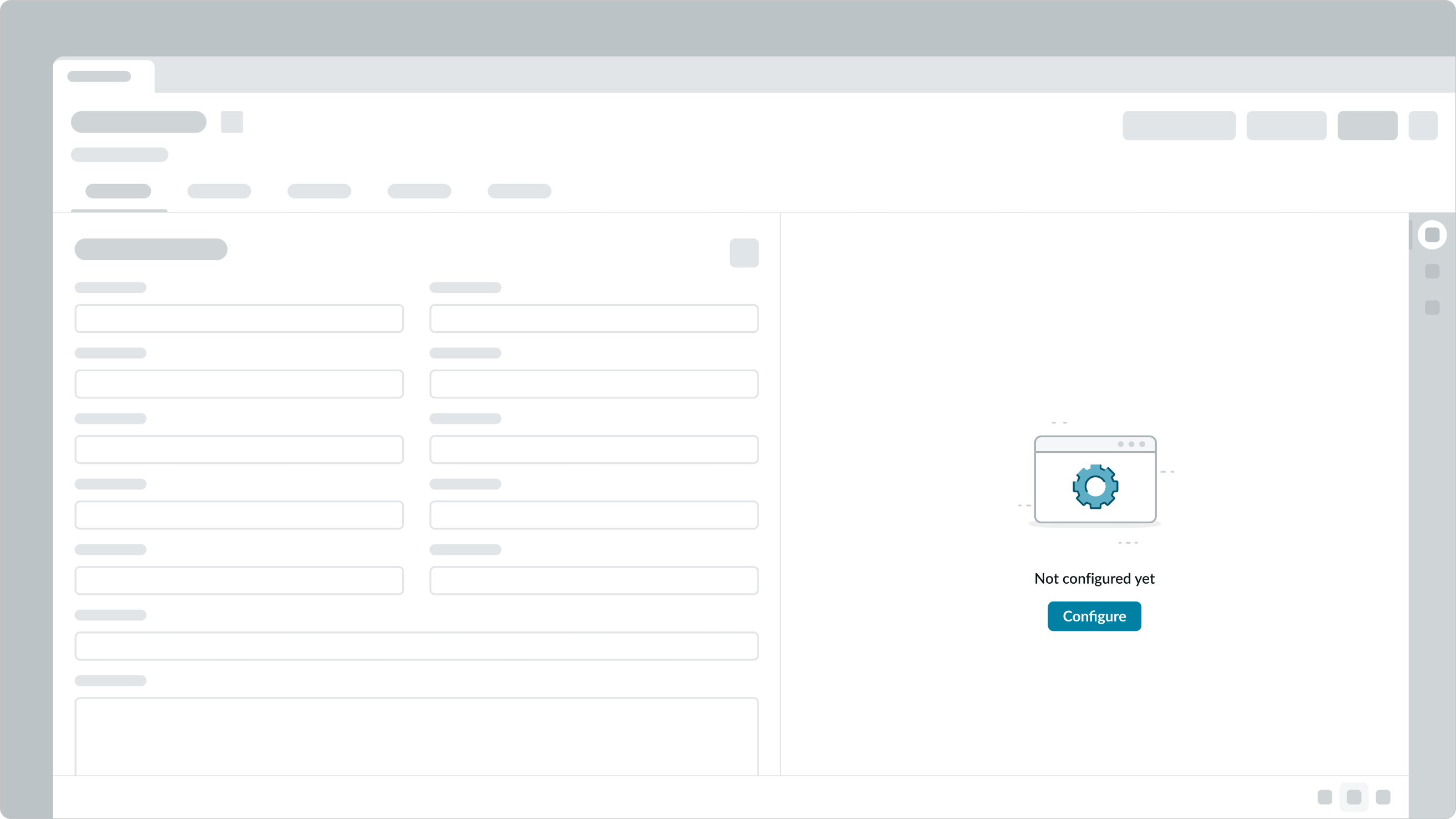Select the bottom icon in the right sidebar
Screen dimensions: 1456x819
(x=1432, y=308)
